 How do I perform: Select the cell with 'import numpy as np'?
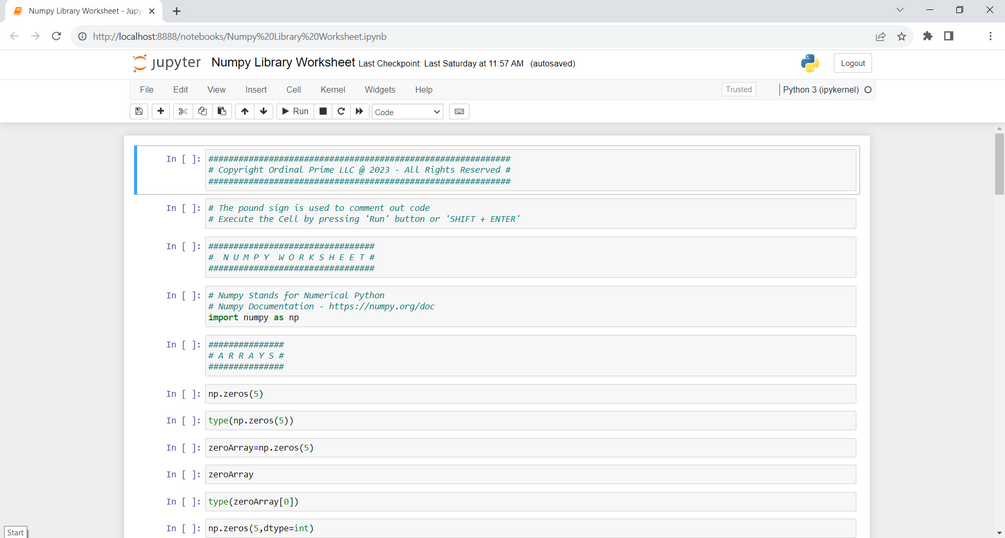point(531,307)
